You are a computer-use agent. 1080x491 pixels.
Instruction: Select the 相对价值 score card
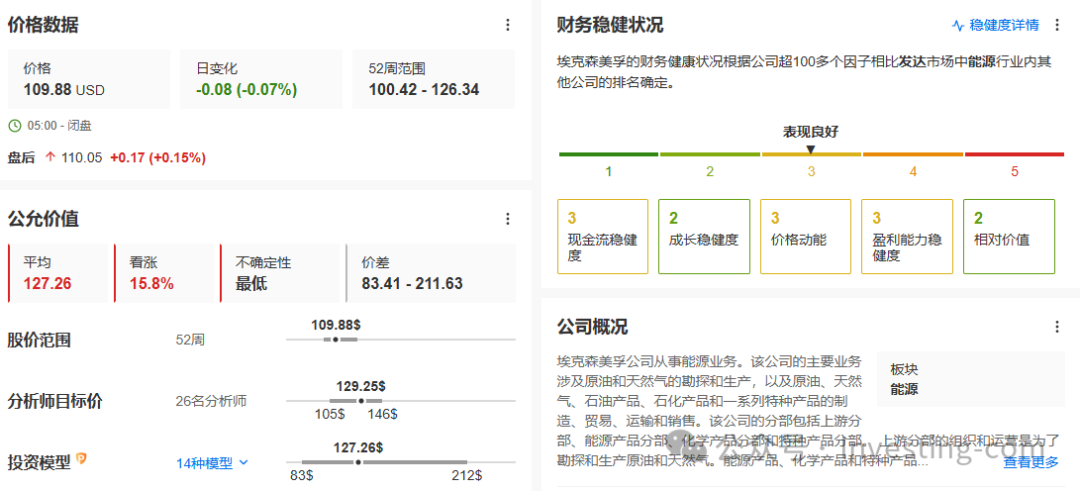(1009, 236)
